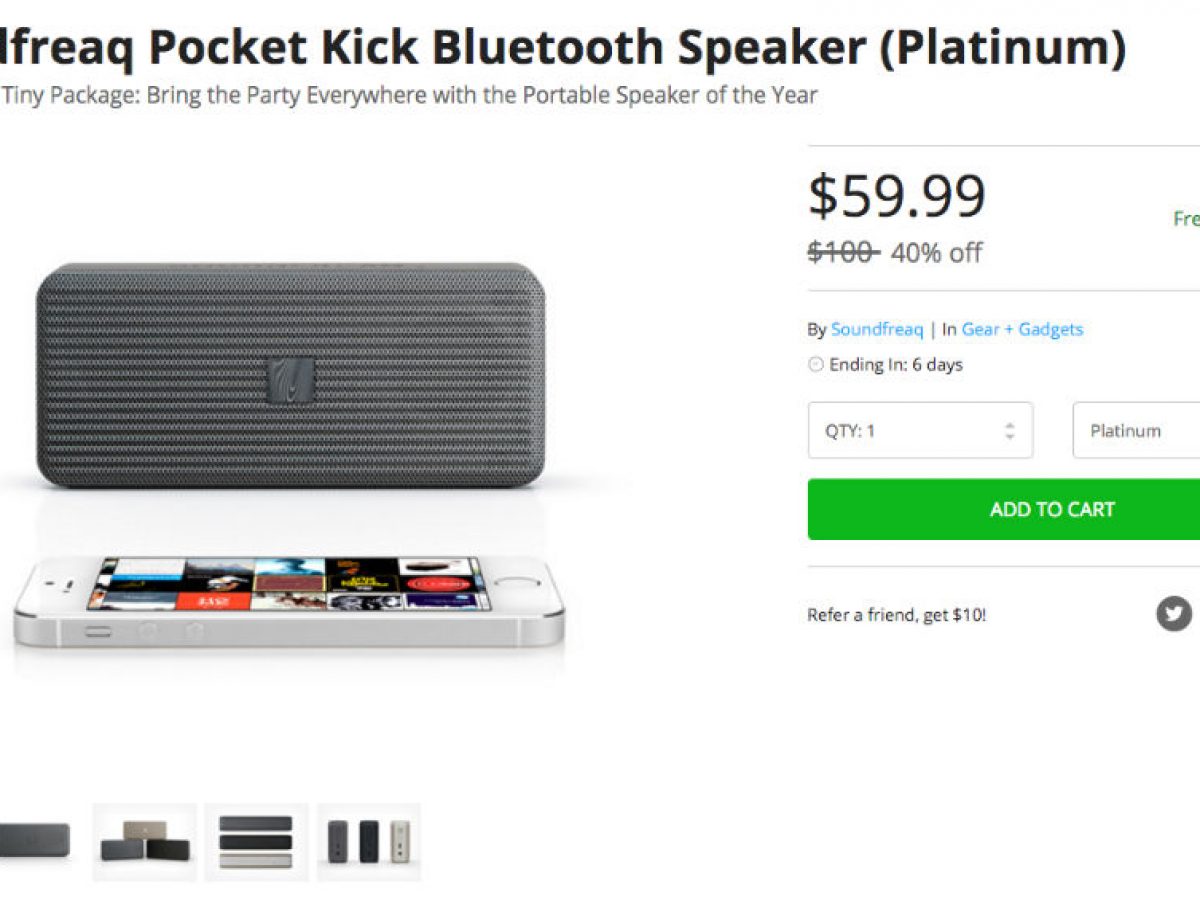This screenshot has width=1200, height=900.
Task: Click the crossed-out $100 original price
Action: point(842,252)
